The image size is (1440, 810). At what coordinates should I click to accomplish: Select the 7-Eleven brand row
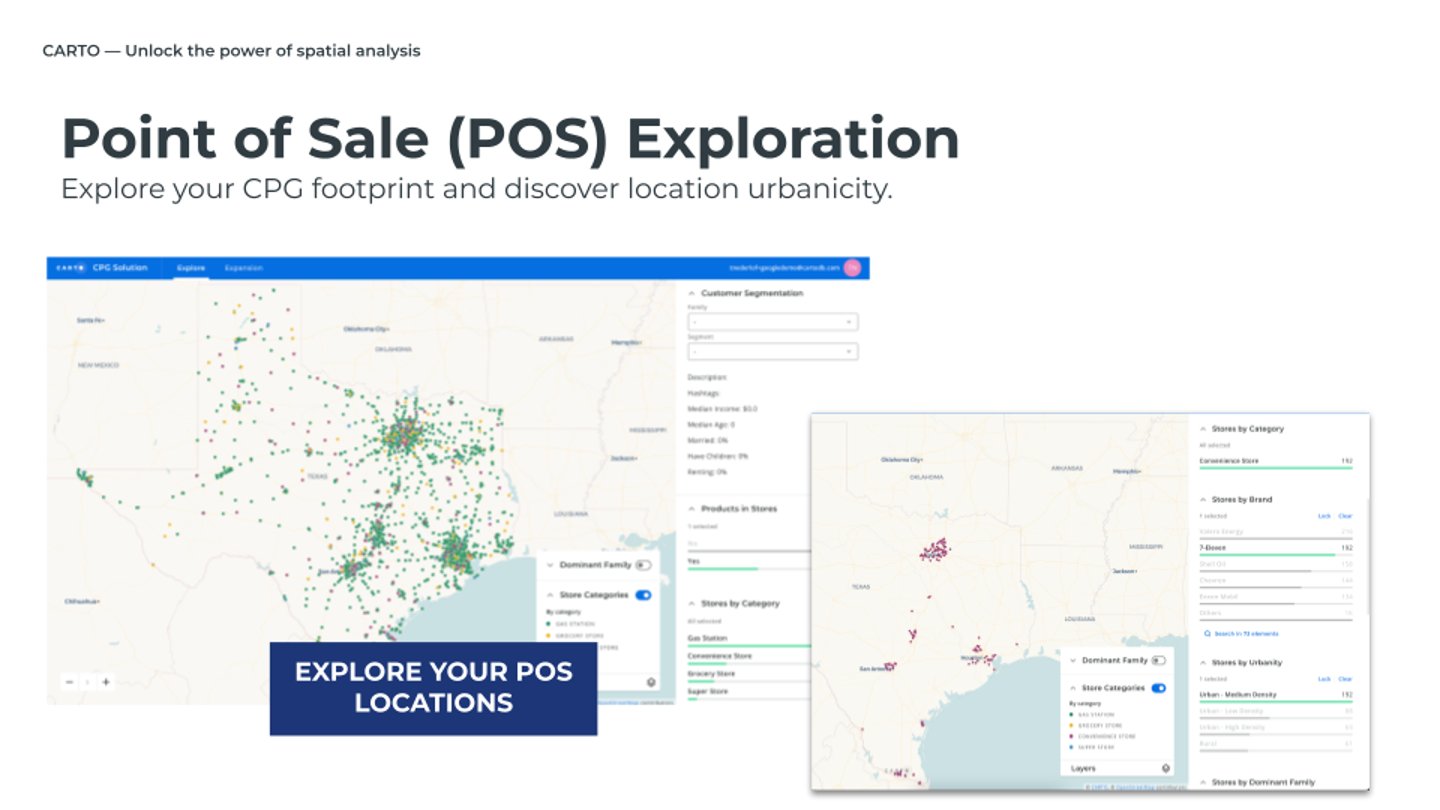(x=1275, y=550)
